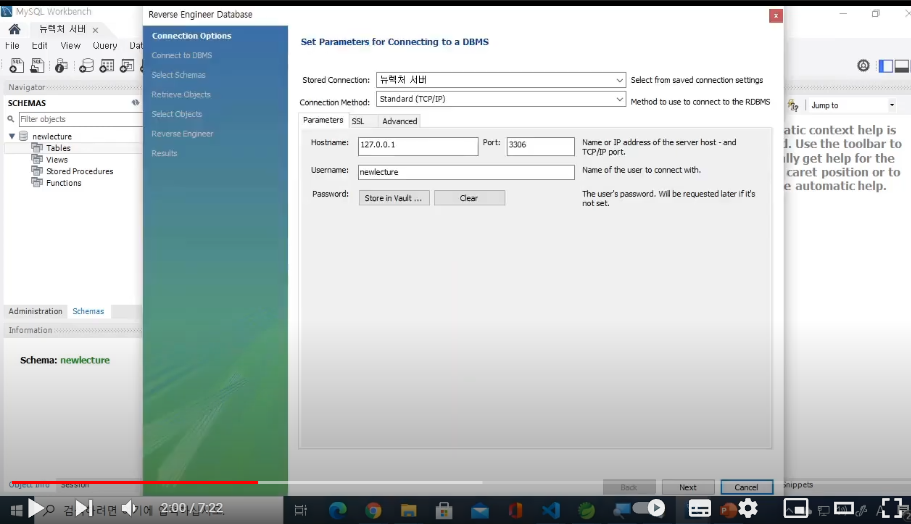
Task: Mute the video volume speaker icon
Action: [x=130, y=508]
